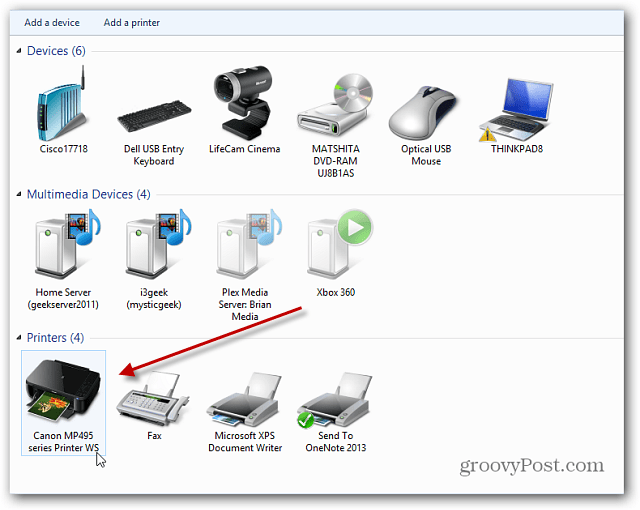Click the Devices (6) group heading

(56, 51)
